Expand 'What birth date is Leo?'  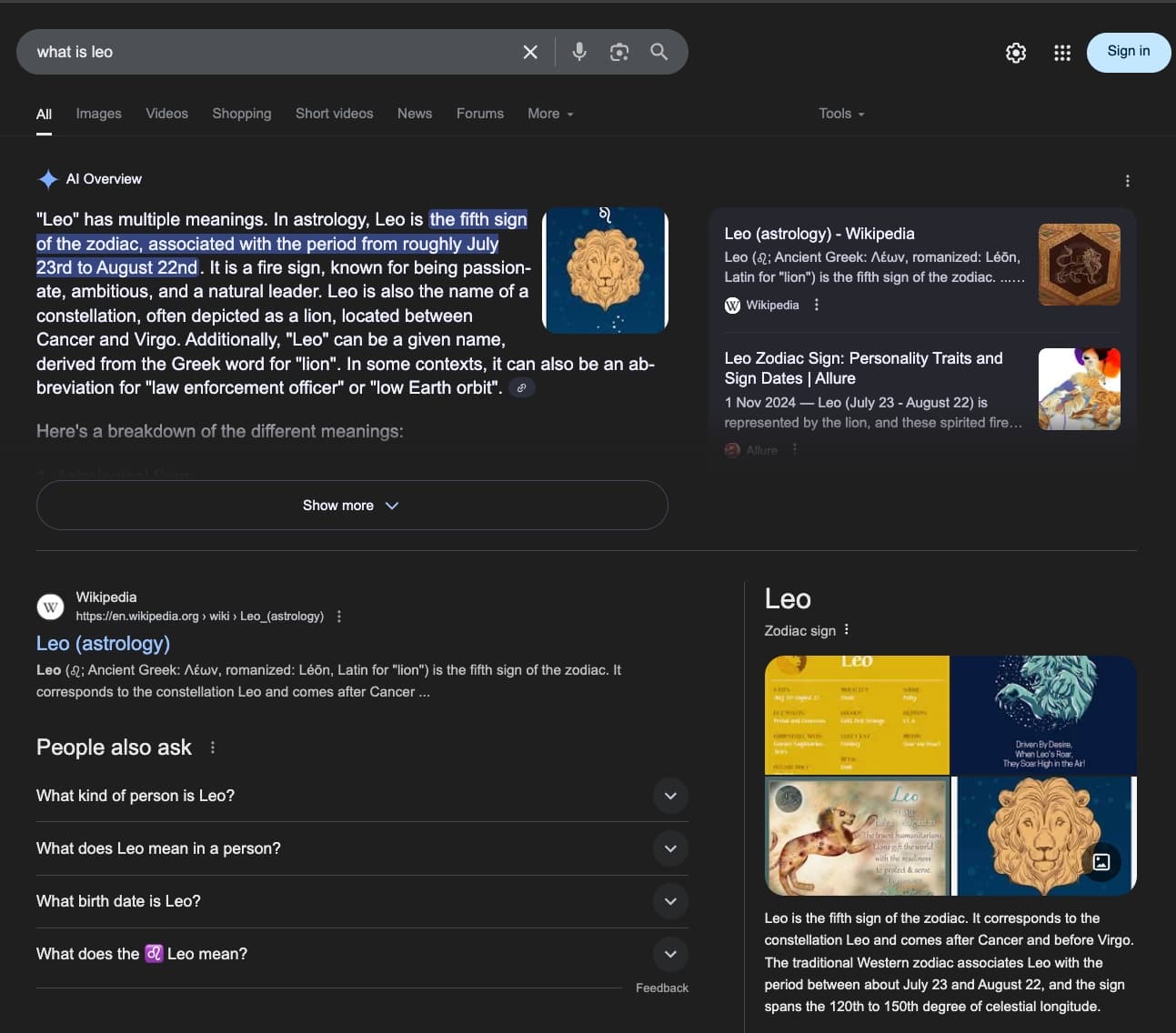pos(362,901)
